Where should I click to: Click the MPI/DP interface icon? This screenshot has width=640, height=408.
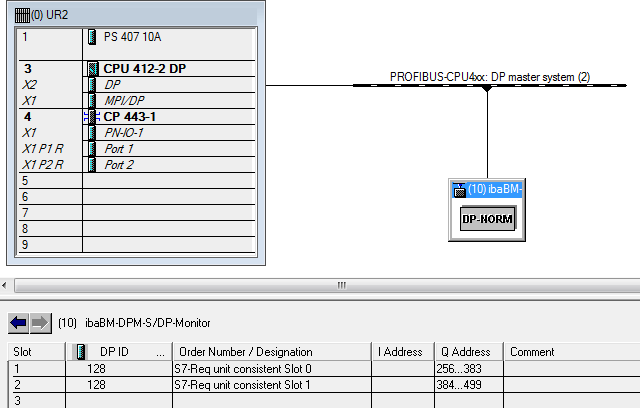point(92,100)
